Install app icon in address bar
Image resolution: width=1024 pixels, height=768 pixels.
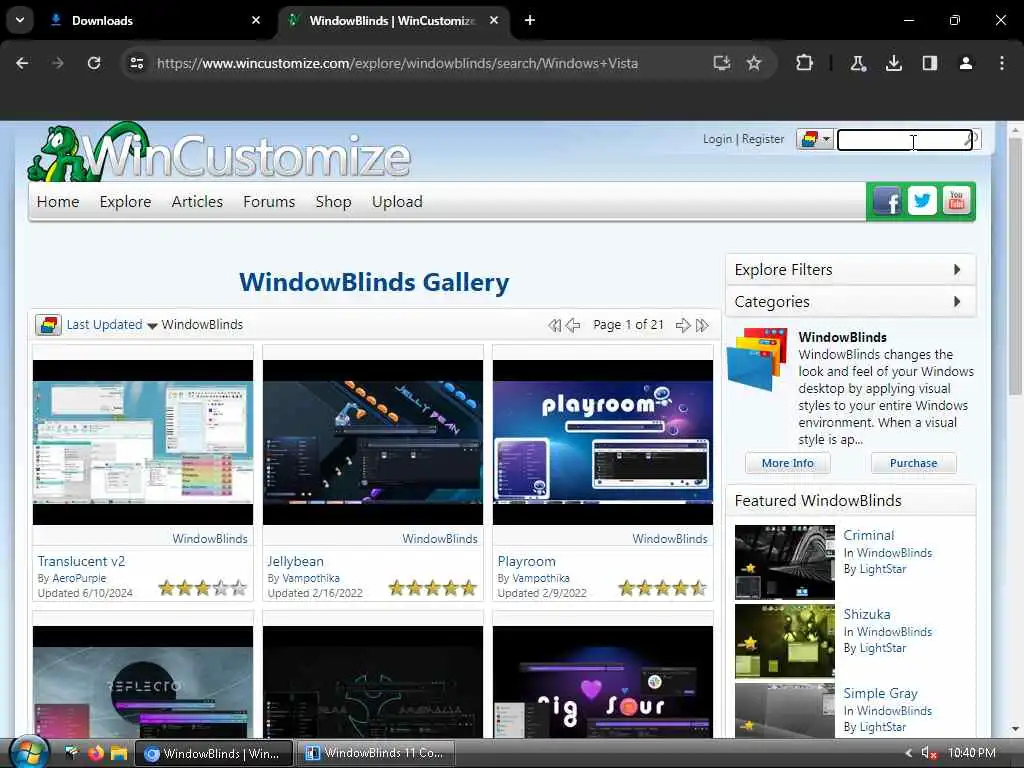(x=722, y=63)
